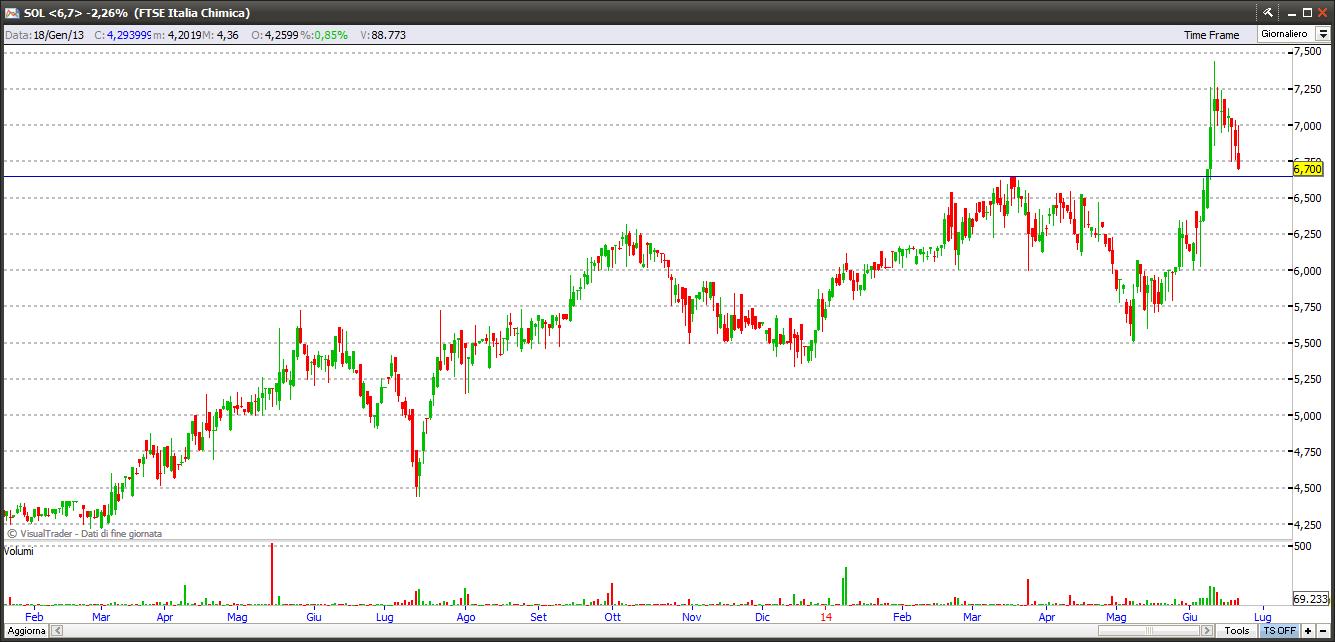
Task: Click the Volumi panel label
Action: pyautogui.click(x=18, y=551)
